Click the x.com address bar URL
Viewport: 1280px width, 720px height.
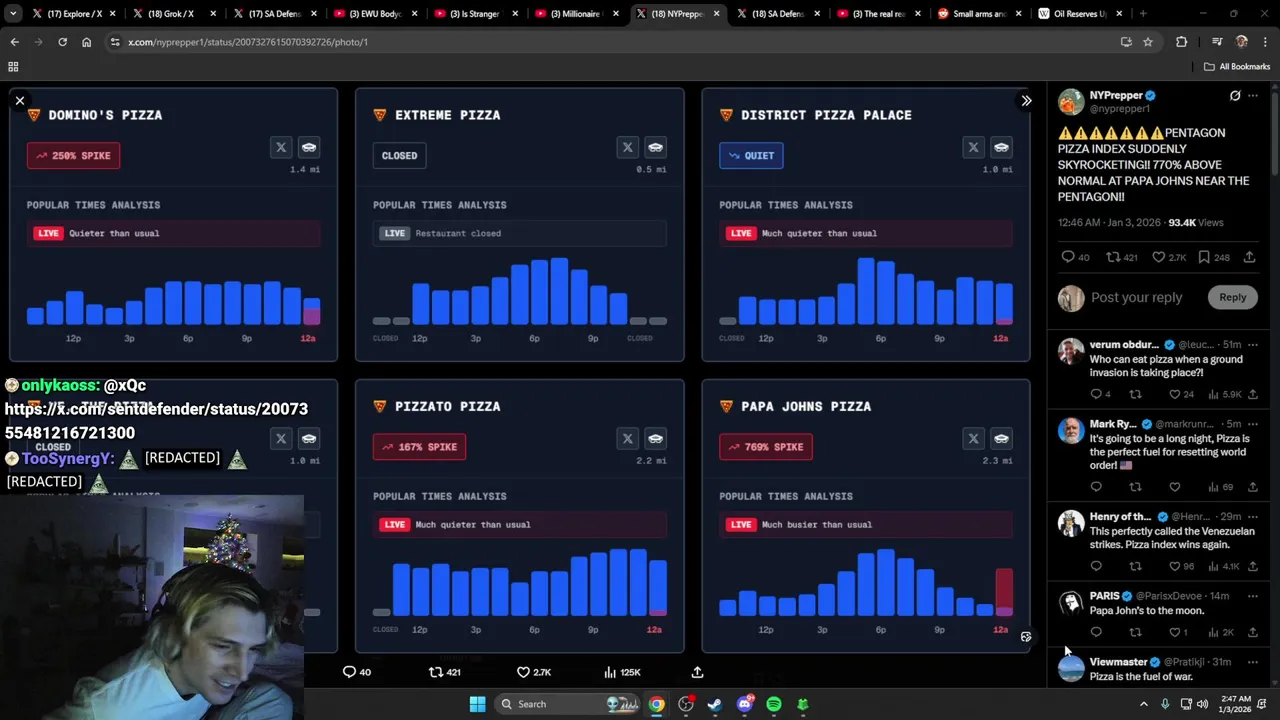[248, 42]
